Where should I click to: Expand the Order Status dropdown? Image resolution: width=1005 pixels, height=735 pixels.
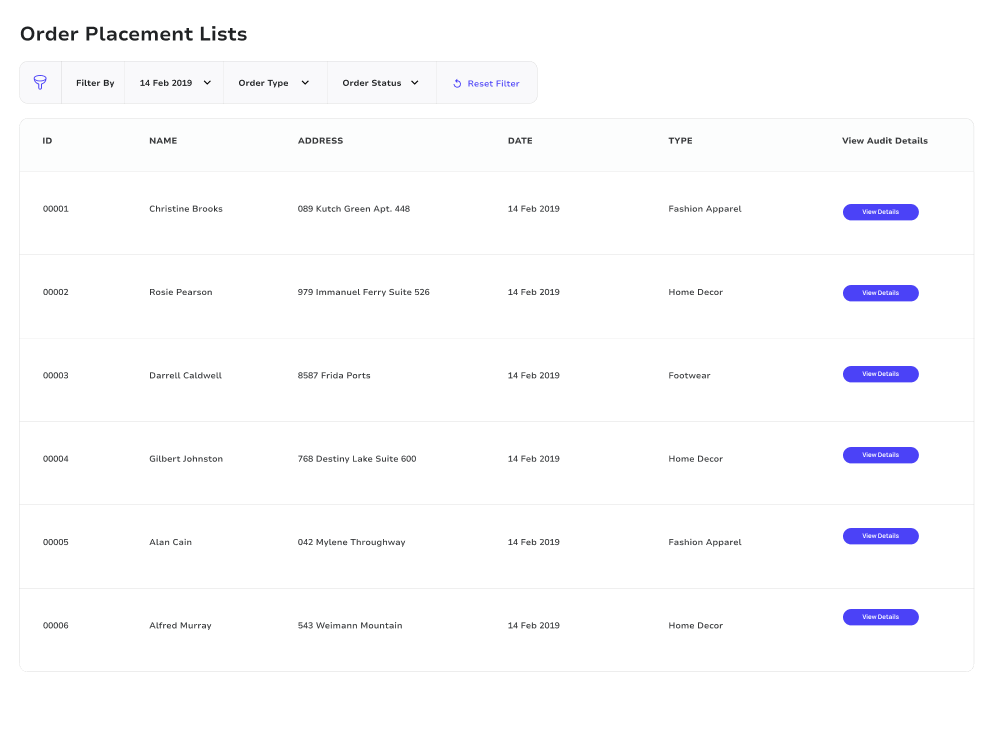pos(380,83)
